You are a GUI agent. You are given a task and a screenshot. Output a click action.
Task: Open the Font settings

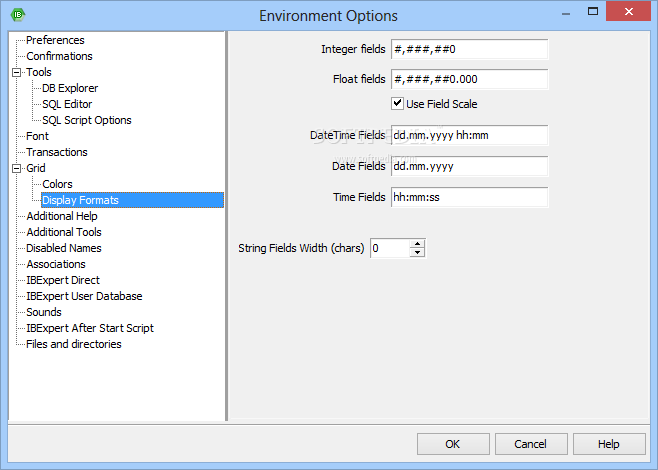click(x=37, y=136)
